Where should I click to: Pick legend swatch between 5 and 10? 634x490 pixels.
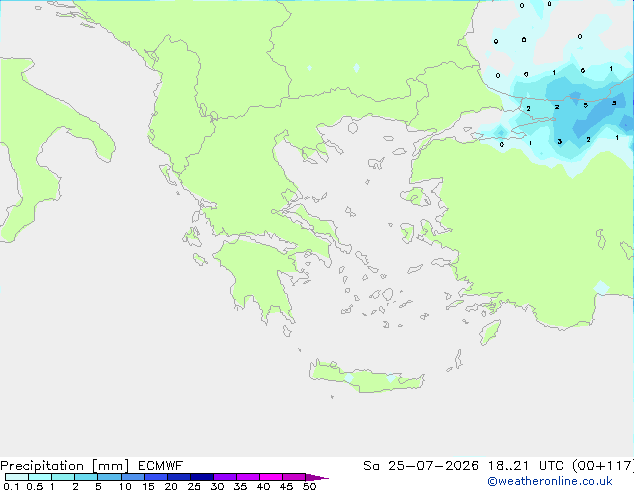(109, 477)
